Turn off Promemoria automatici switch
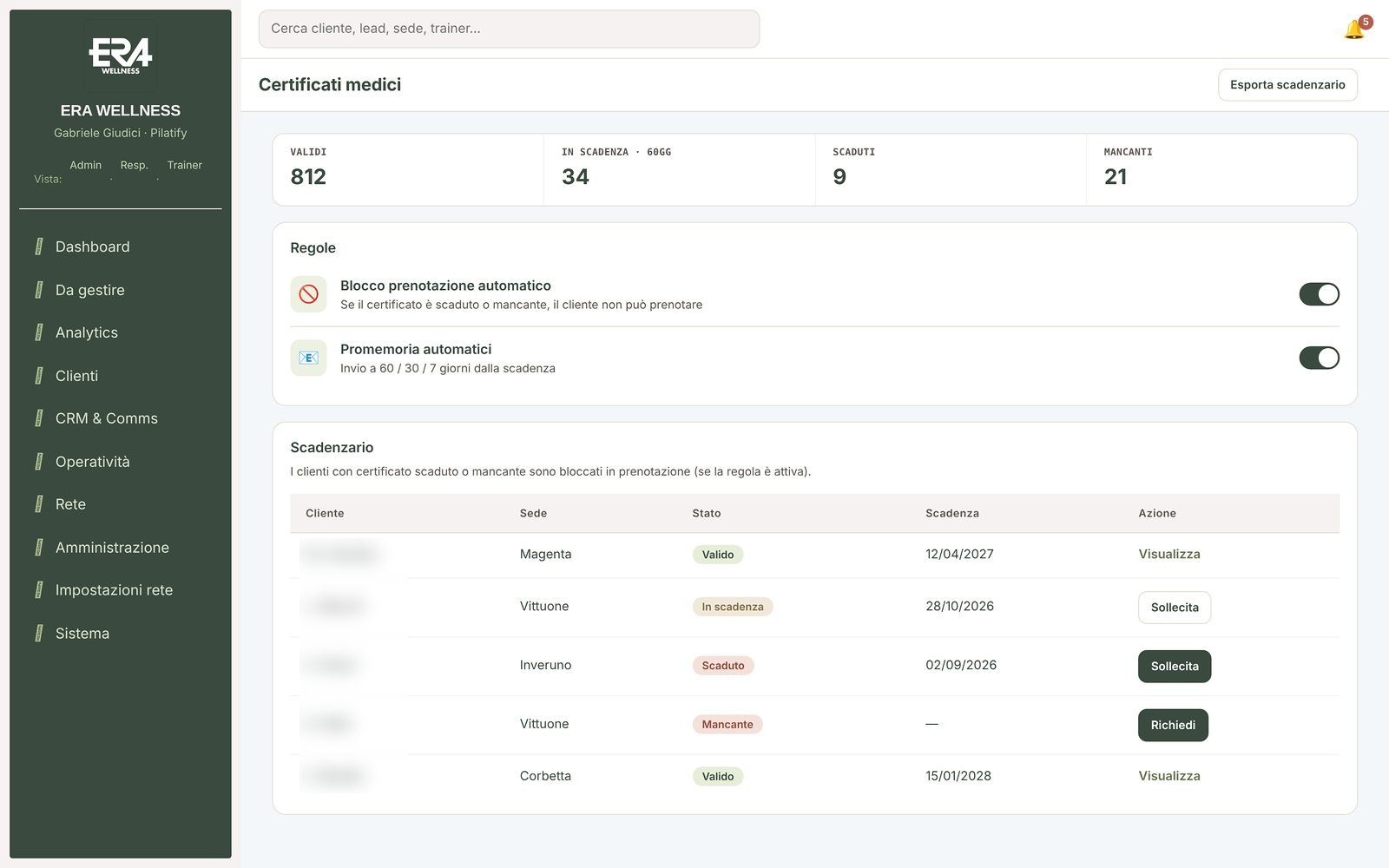This screenshot has height=868, width=1389. coord(1319,358)
